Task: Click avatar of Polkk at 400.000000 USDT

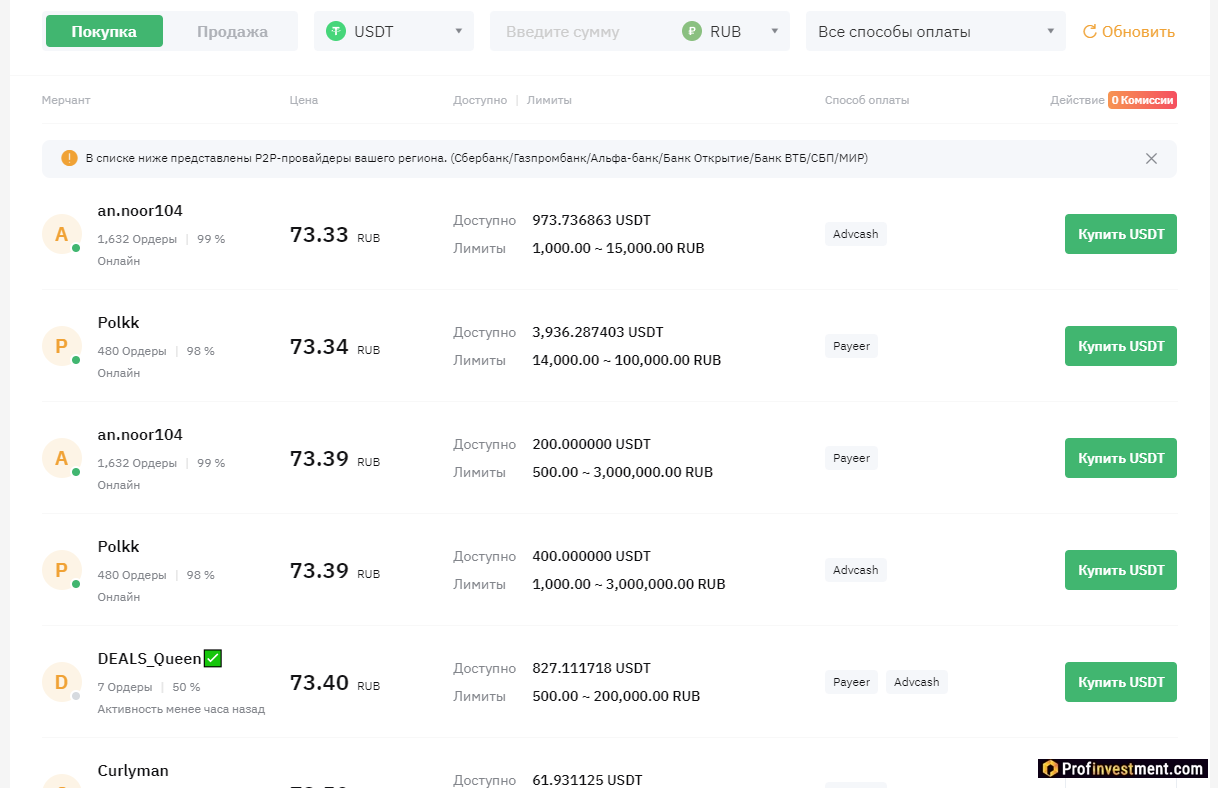Action: pyautogui.click(x=61, y=570)
